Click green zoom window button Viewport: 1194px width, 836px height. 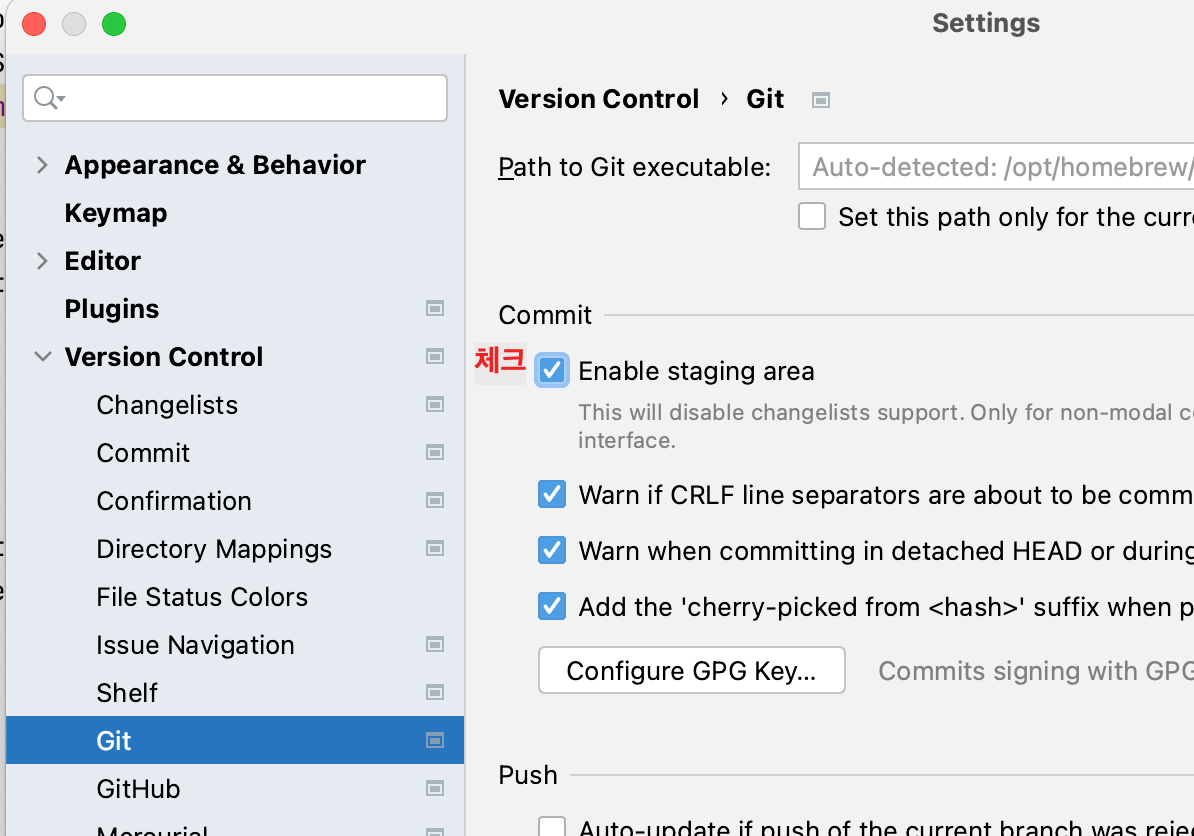click(114, 24)
